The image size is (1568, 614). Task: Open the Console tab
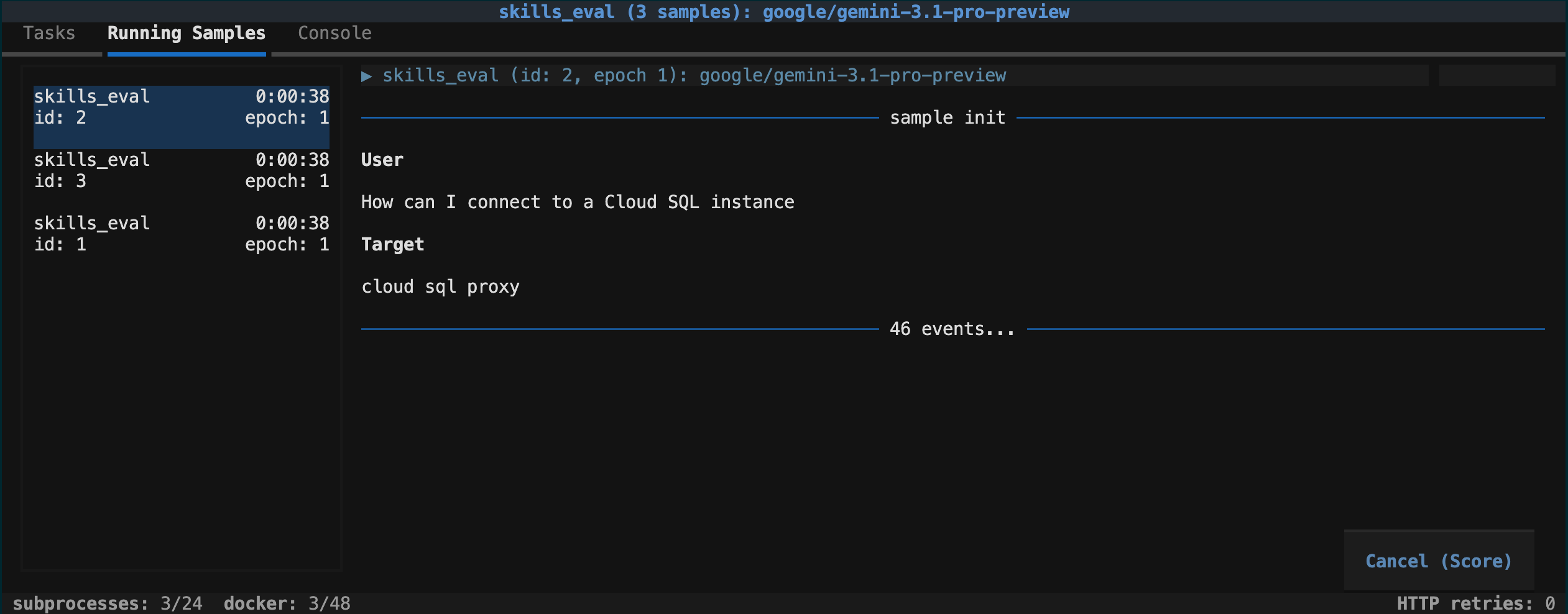point(334,33)
